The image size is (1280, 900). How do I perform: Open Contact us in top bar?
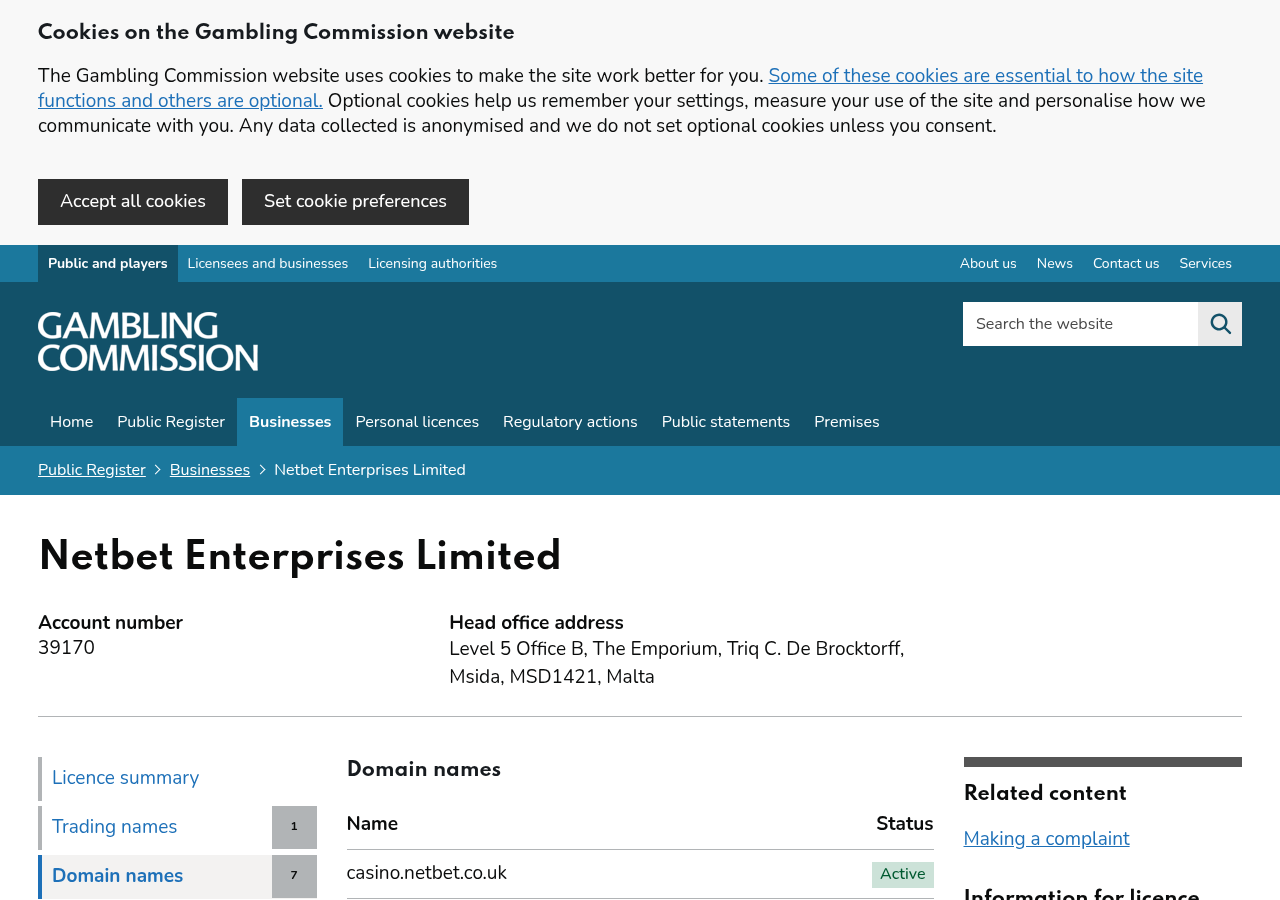coord(1126,264)
